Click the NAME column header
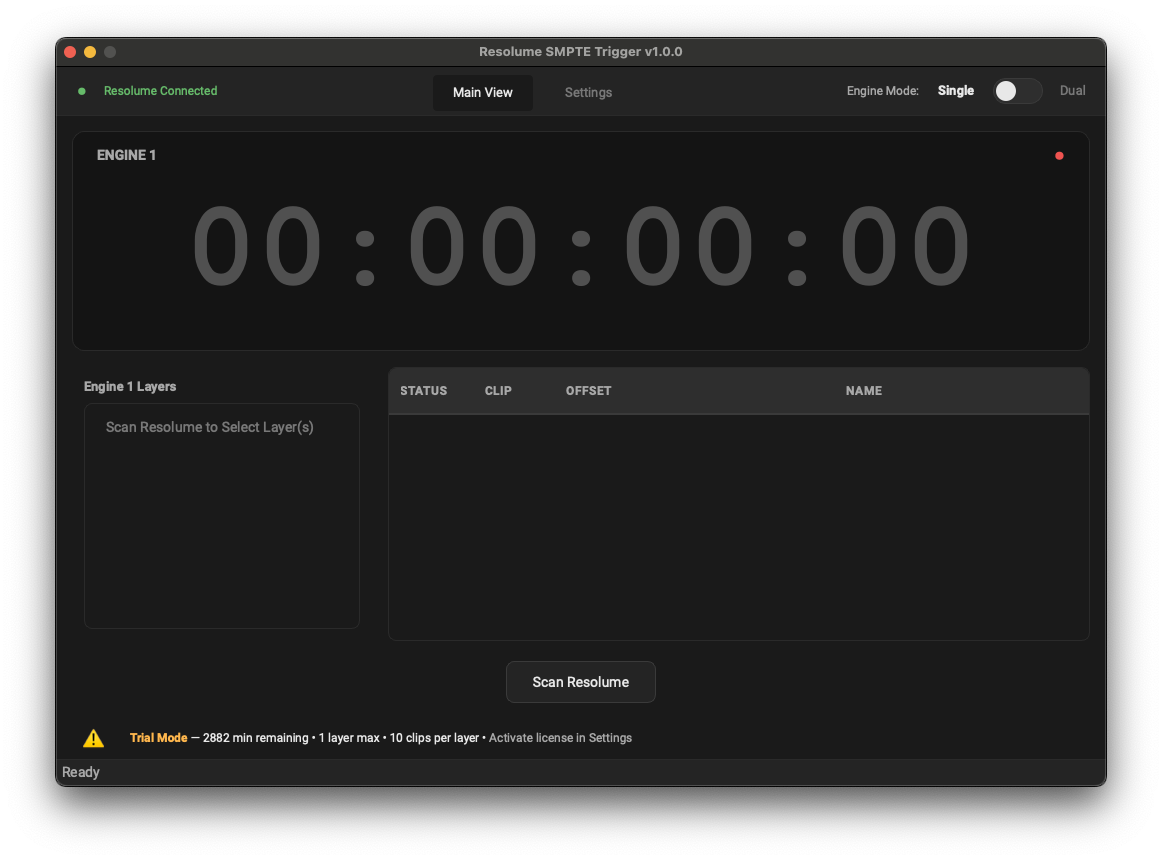Viewport: 1162px width, 860px height. pyautogui.click(x=863, y=391)
